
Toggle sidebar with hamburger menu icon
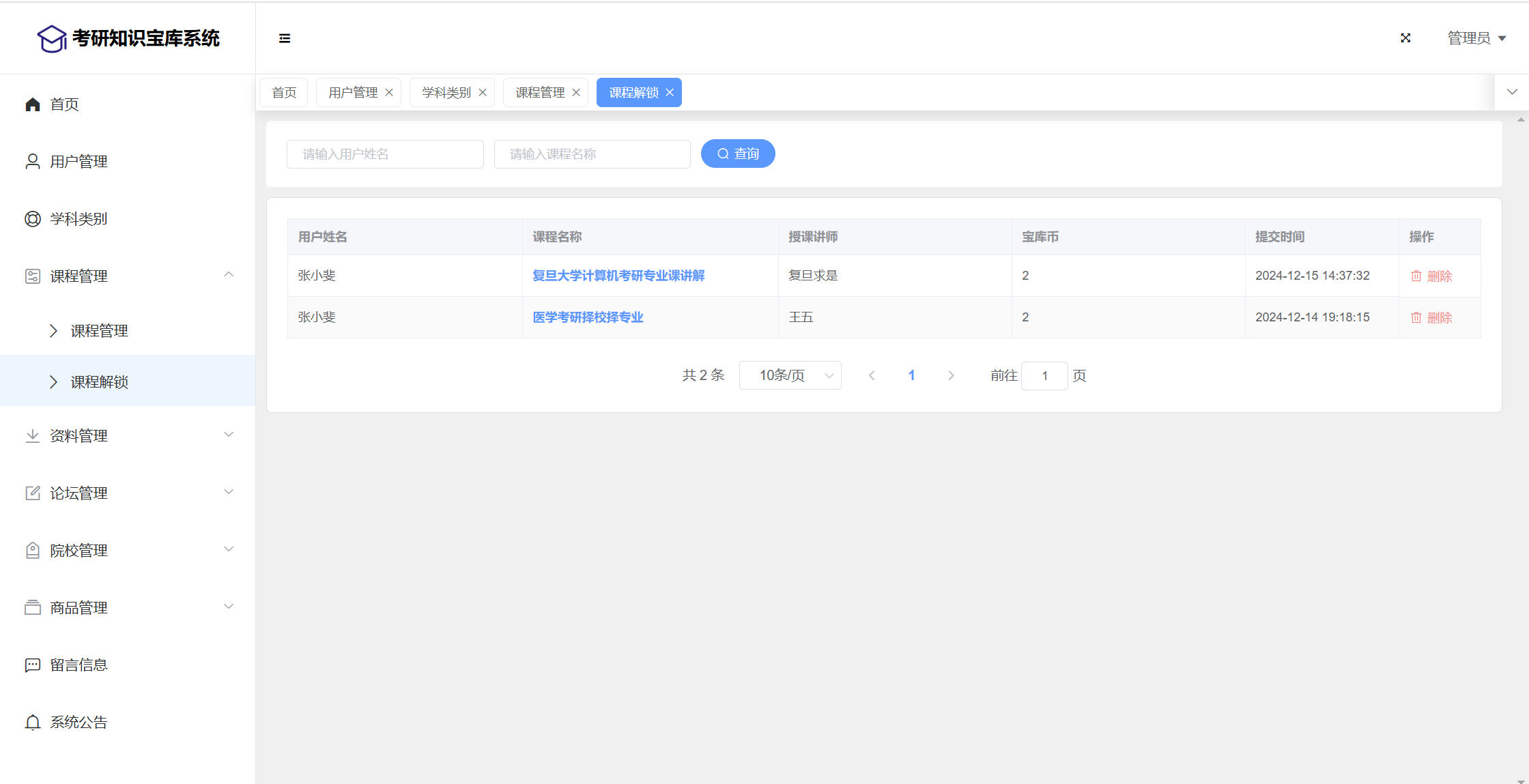click(x=285, y=38)
